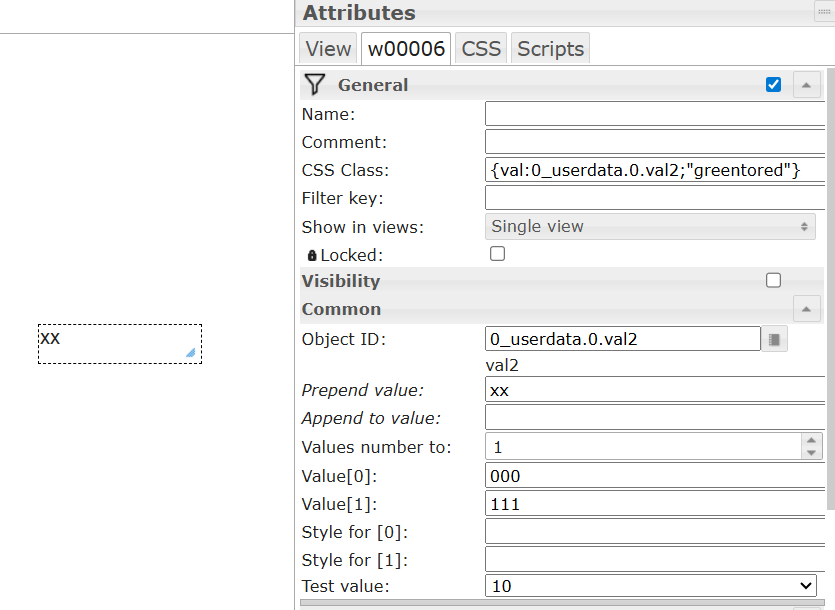Uncheck the General section checkbox
Screen dimensions: 835x610
point(773,85)
